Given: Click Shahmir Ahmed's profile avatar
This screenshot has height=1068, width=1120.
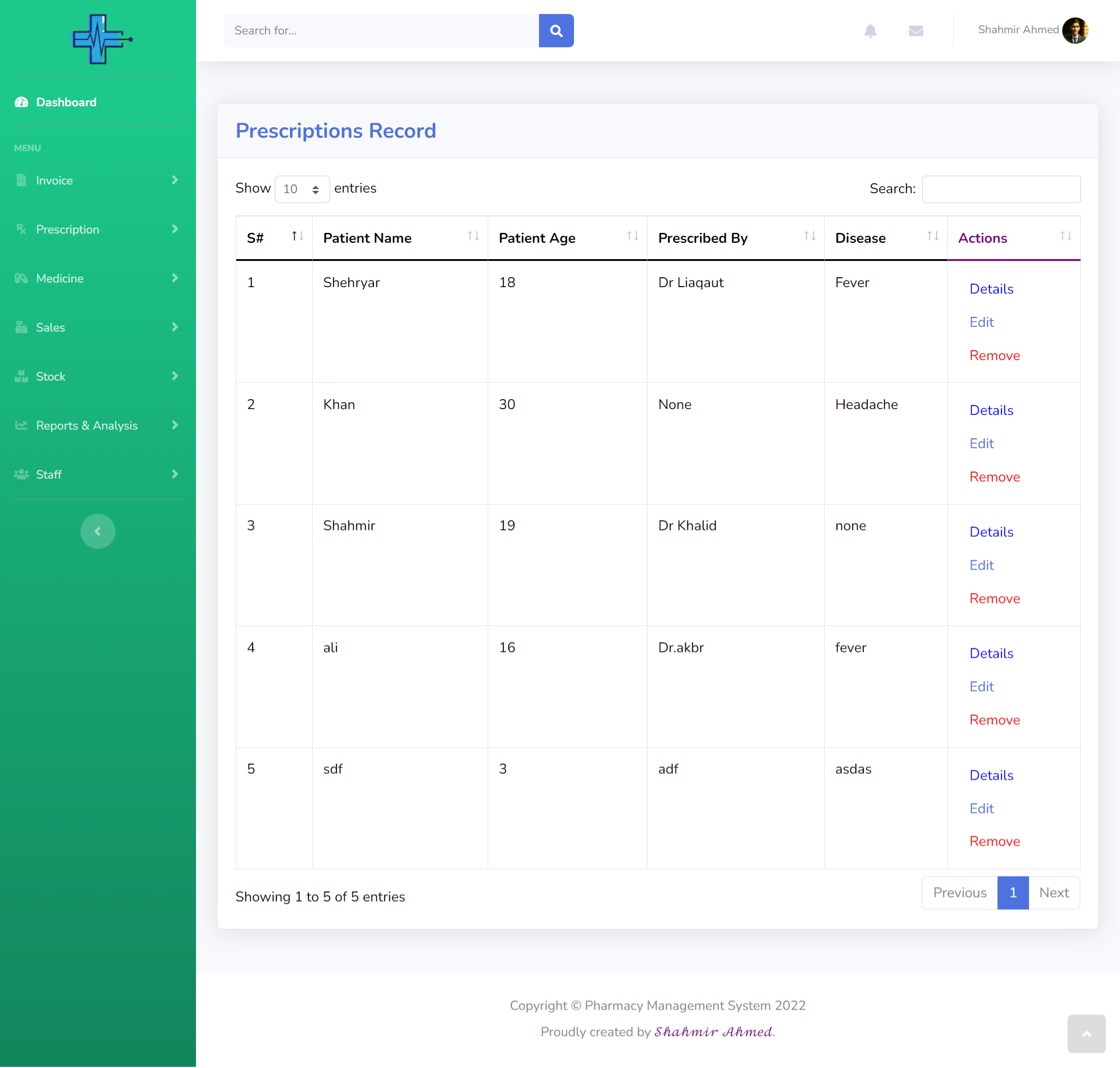Looking at the screenshot, I should pyautogui.click(x=1075, y=30).
